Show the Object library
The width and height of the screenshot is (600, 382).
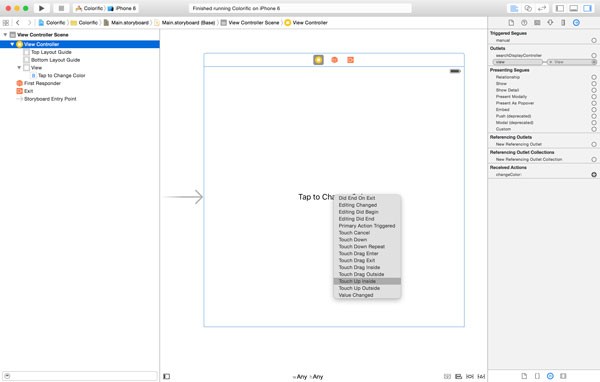[x=550, y=376]
